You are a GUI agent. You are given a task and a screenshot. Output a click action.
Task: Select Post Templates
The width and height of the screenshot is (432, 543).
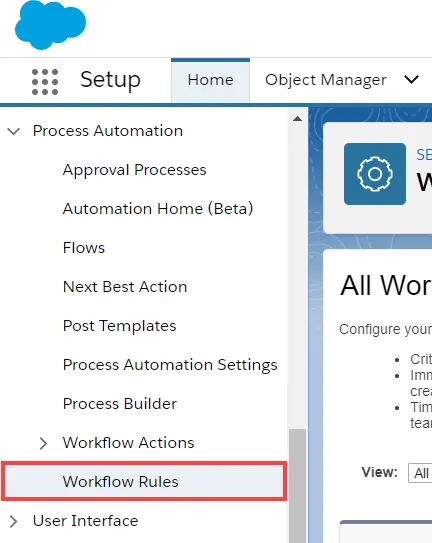pyautogui.click(x=120, y=326)
